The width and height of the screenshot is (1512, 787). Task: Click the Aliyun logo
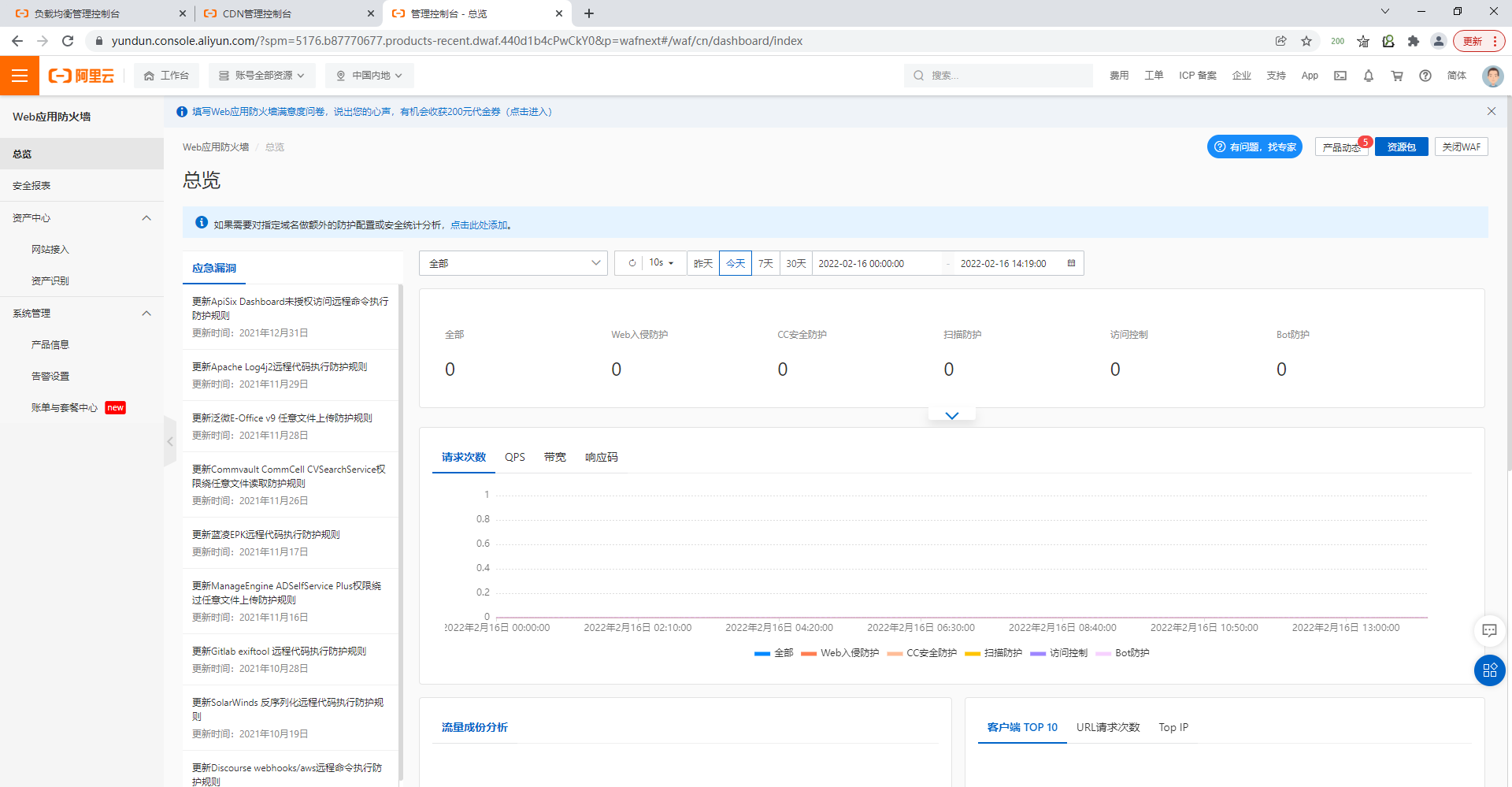click(81, 76)
